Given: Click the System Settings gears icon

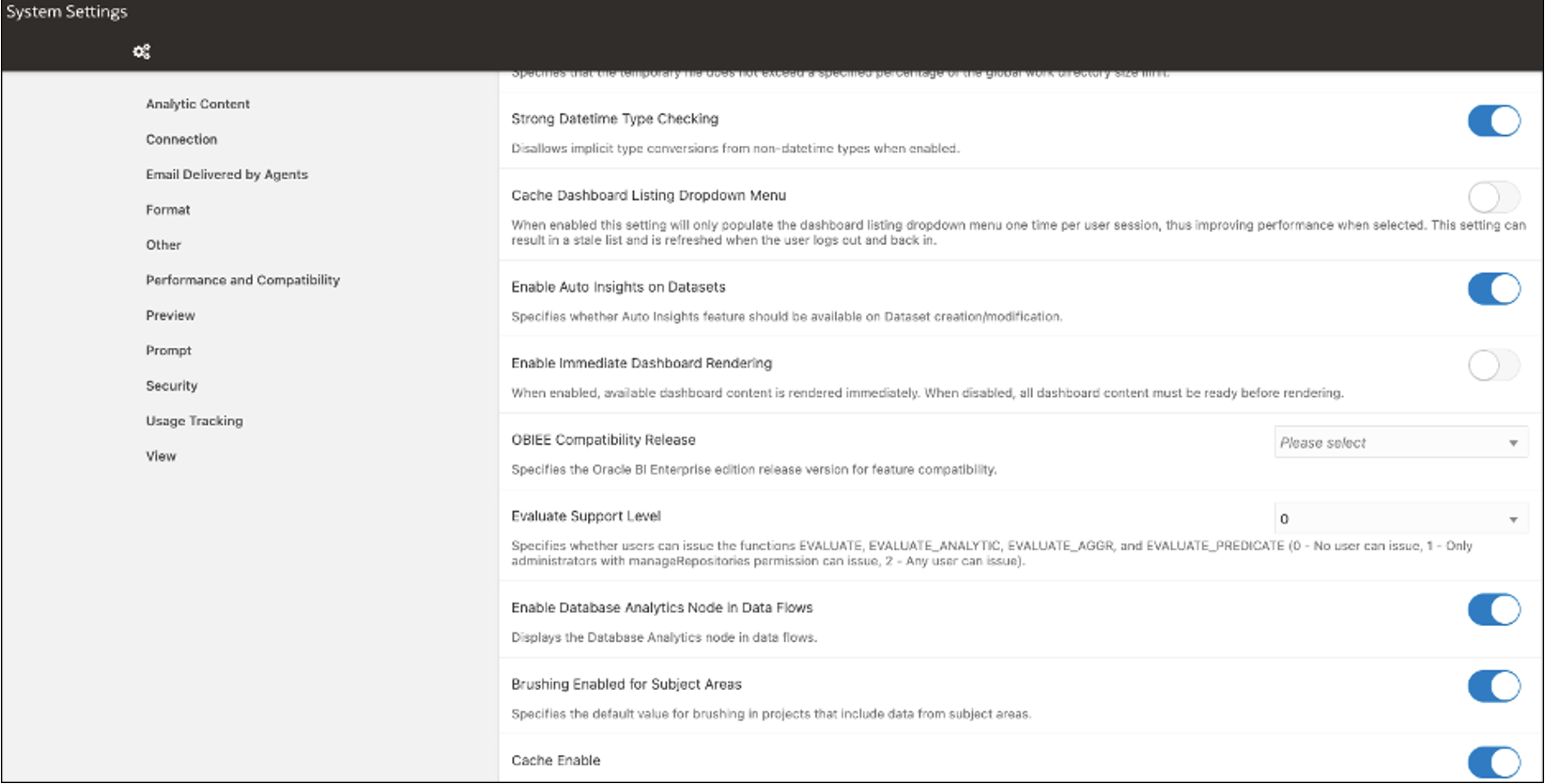Looking at the screenshot, I should pyautogui.click(x=142, y=51).
